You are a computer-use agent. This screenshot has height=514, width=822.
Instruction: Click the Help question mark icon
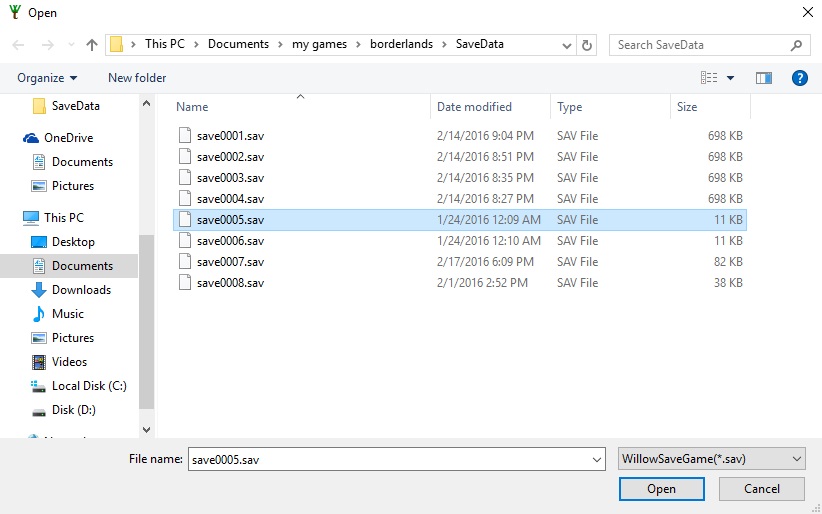point(799,78)
